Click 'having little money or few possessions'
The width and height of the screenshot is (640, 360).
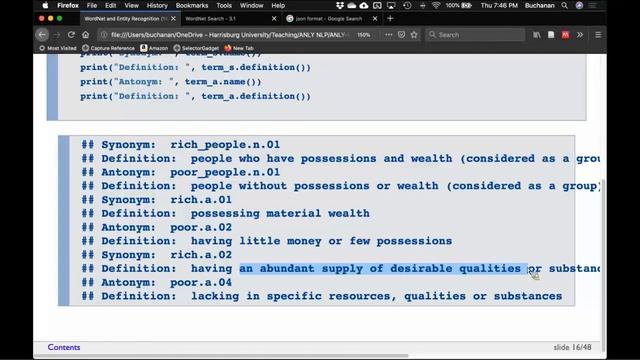click(x=321, y=241)
